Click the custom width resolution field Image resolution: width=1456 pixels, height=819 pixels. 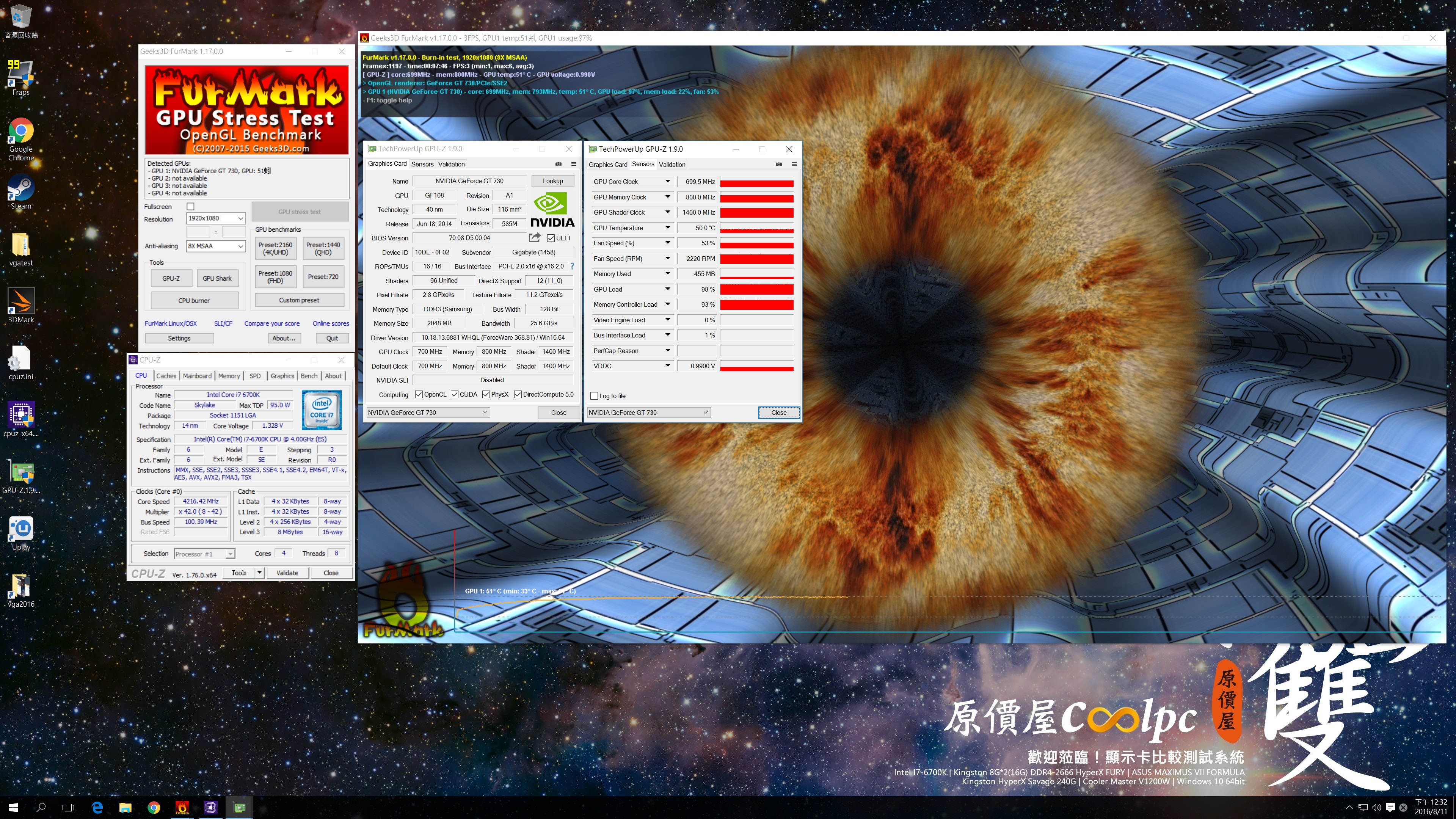(x=198, y=232)
